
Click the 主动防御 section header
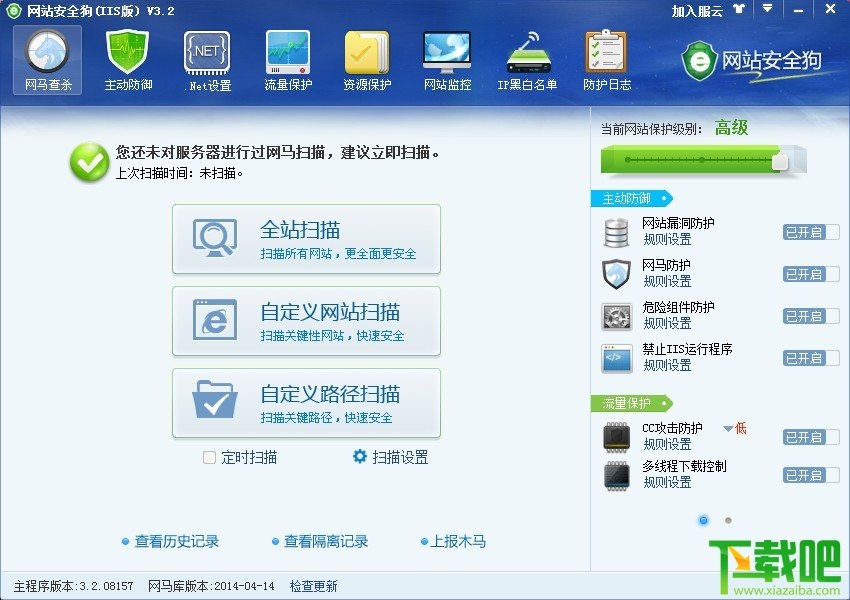click(x=632, y=198)
